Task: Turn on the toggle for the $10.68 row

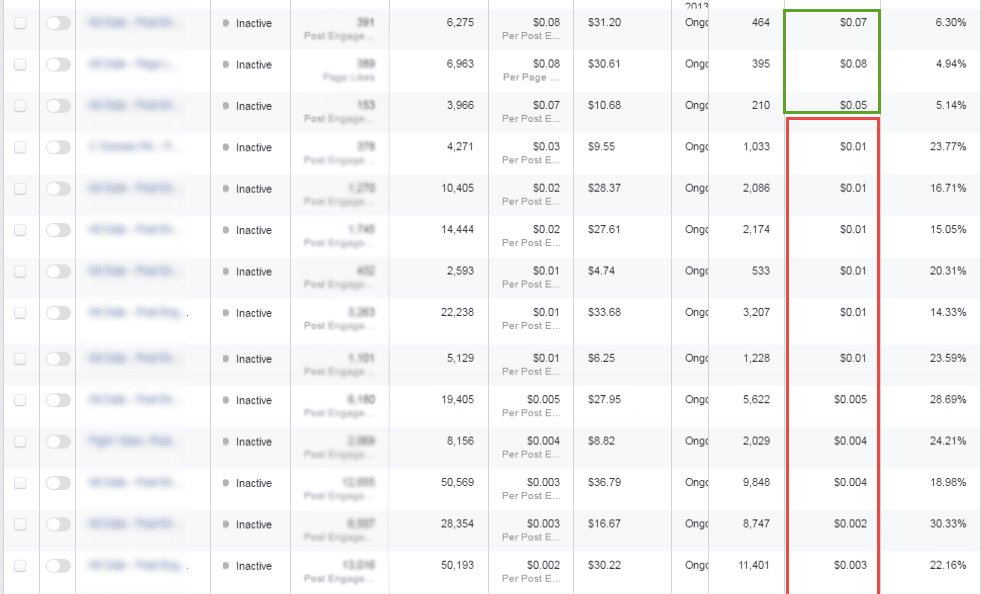Action: (x=58, y=106)
